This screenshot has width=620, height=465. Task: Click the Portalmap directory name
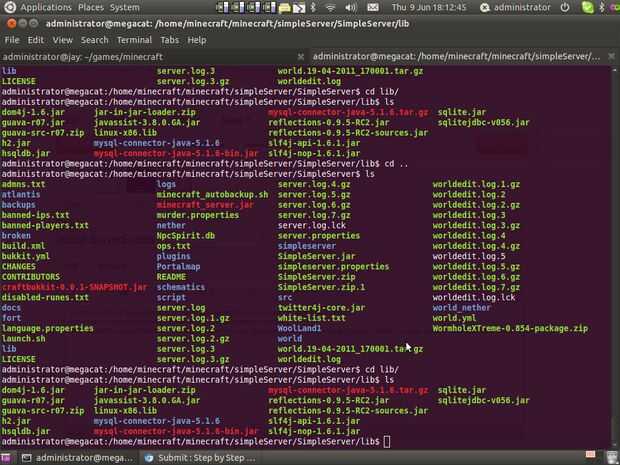[x=178, y=267]
